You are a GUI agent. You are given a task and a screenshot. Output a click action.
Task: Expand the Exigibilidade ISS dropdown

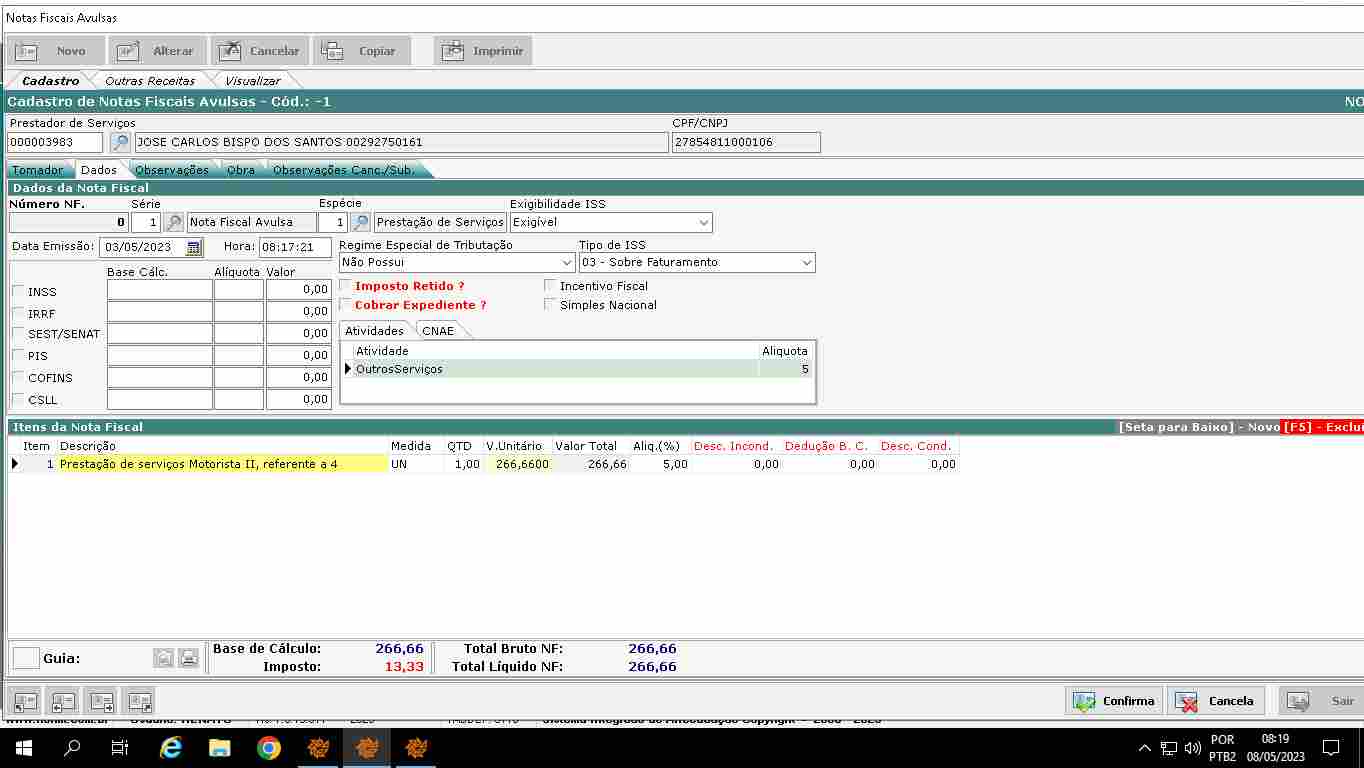click(x=704, y=222)
